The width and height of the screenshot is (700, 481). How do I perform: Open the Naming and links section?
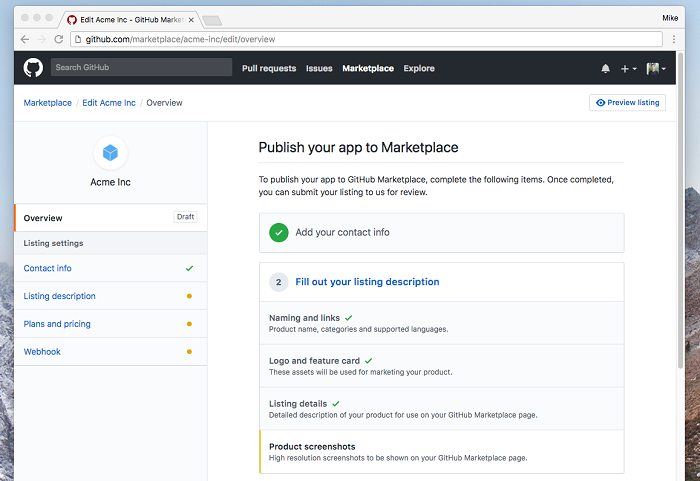[x=442, y=323]
